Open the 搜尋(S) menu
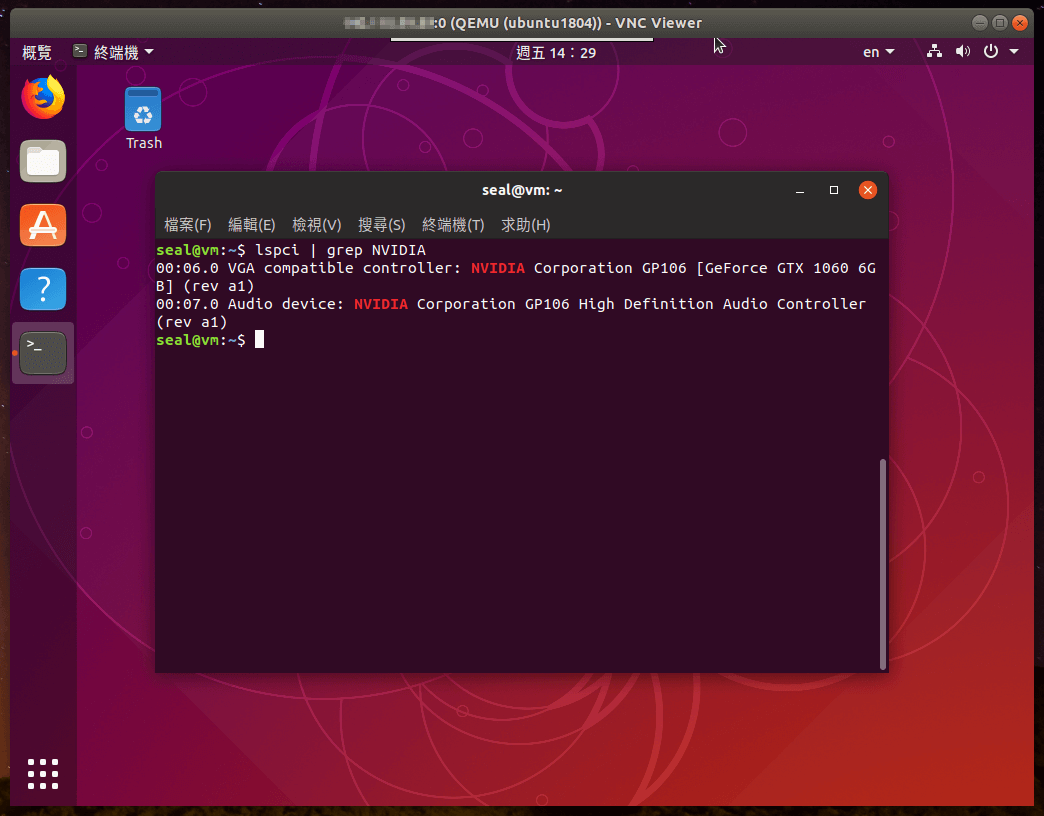1044x816 pixels. 381,225
